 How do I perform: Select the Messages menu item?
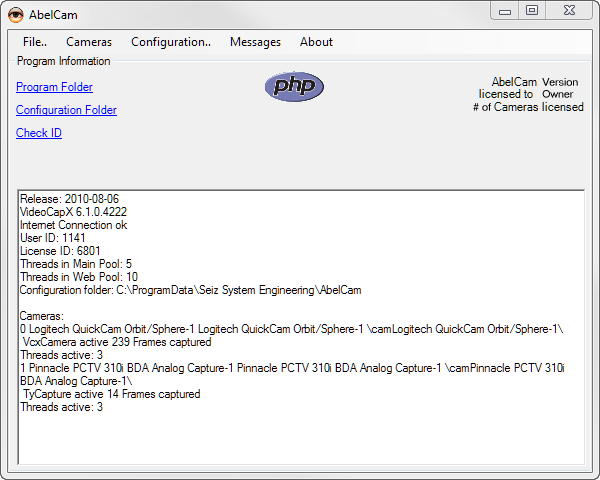[255, 42]
